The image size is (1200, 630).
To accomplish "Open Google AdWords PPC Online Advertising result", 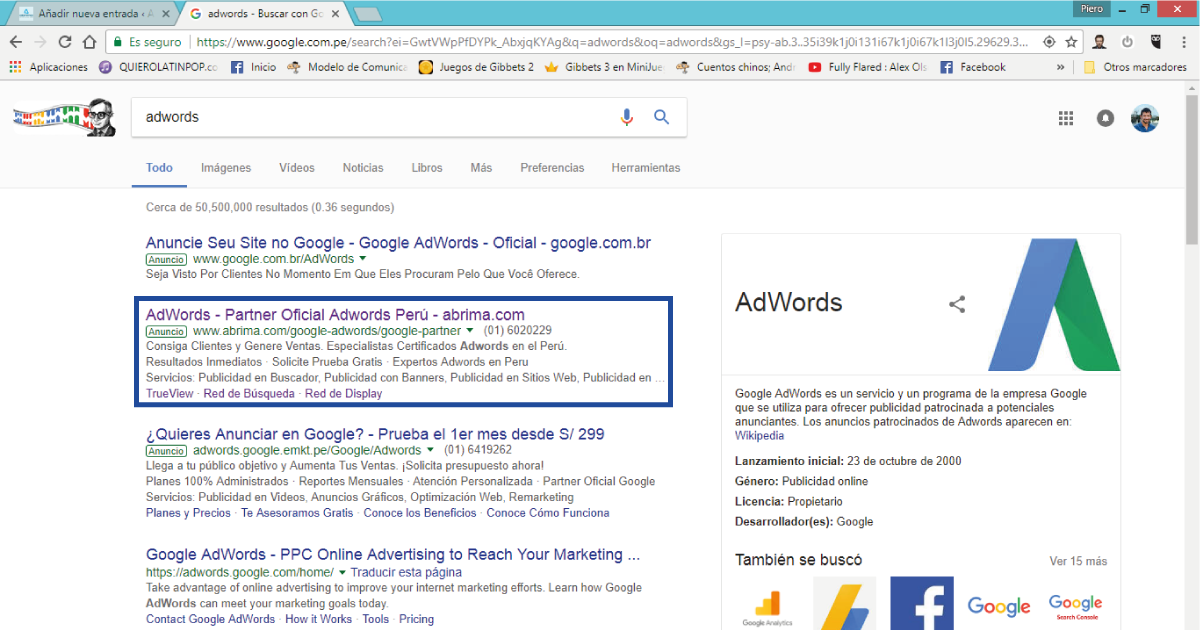I will tap(393, 555).
